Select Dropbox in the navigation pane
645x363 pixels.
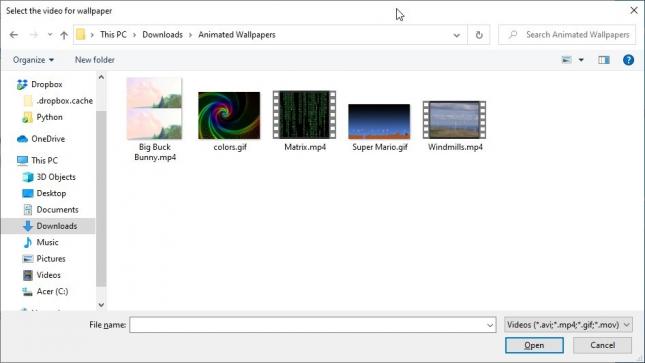(47, 84)
